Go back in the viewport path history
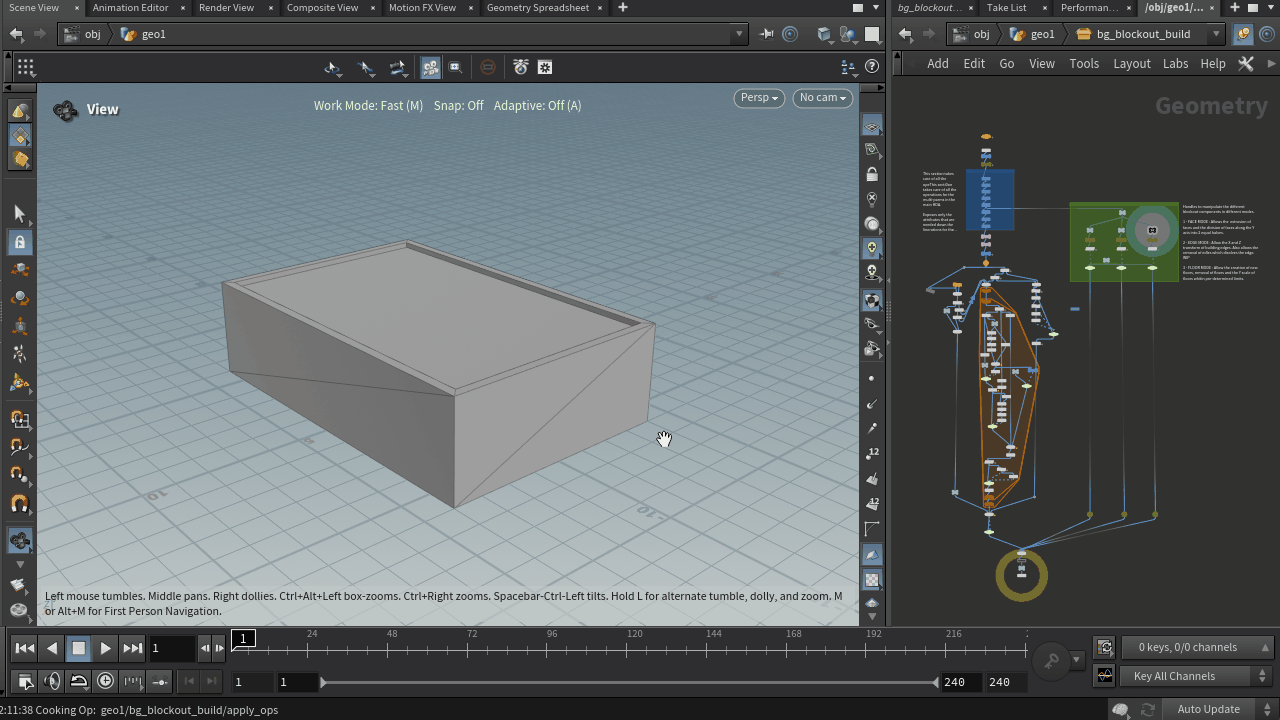 tap(17, 34)
